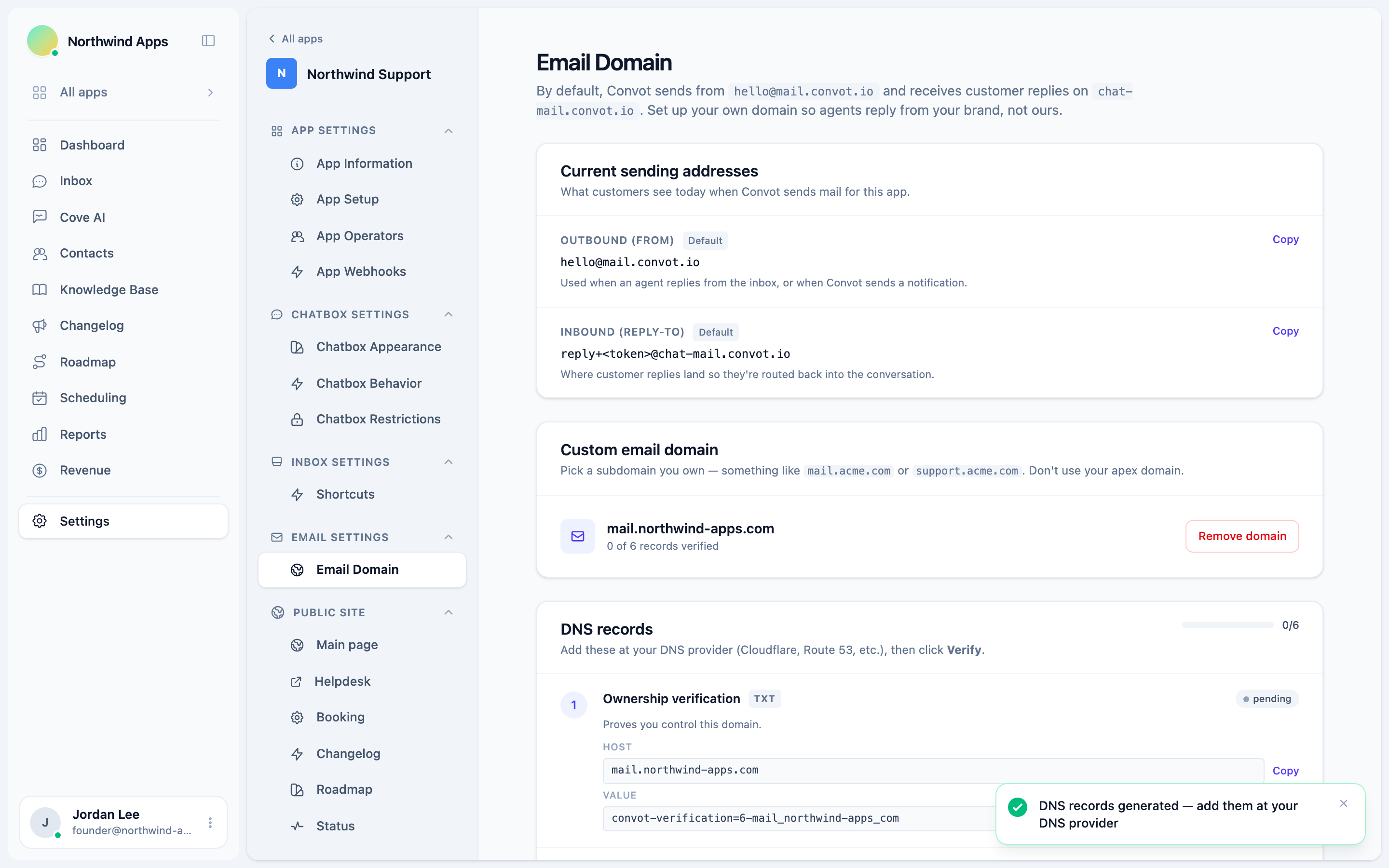Viewport: 1389px width, 868px height.
Task: Click the '0 of 6 records verified' text
Action: (662, 546)
